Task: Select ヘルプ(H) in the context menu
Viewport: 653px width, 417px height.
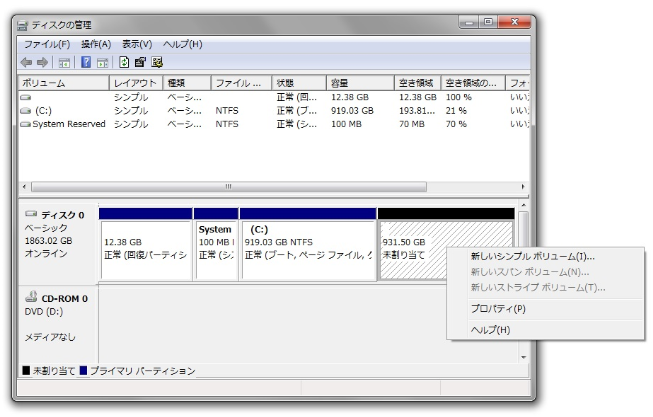Action: point(490,330)
